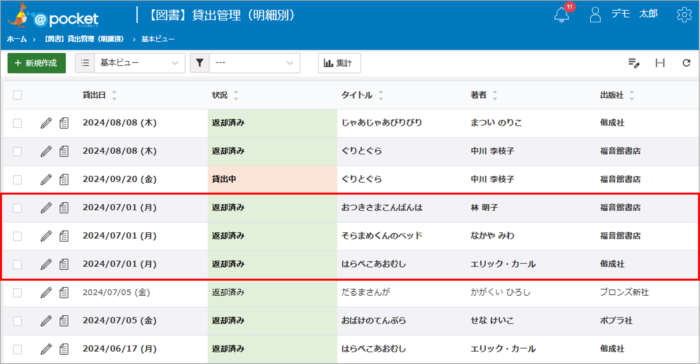
Task: Check the 2024/07/01 はらぺこあおむし row checkbox
Action: pos(17,264)
